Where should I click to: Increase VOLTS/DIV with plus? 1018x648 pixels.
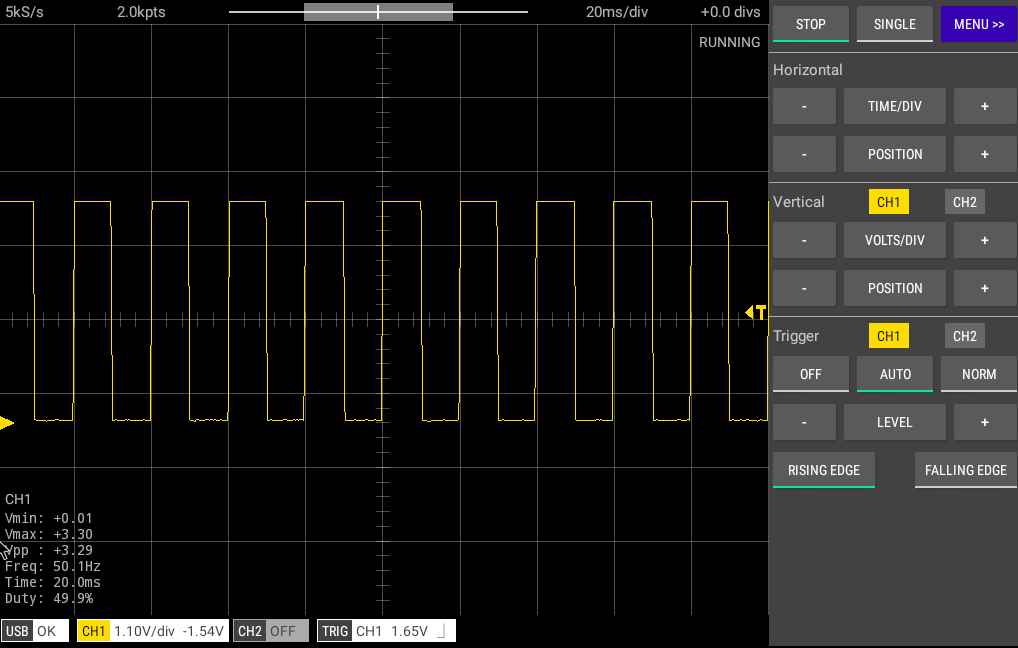coord(985,240)
